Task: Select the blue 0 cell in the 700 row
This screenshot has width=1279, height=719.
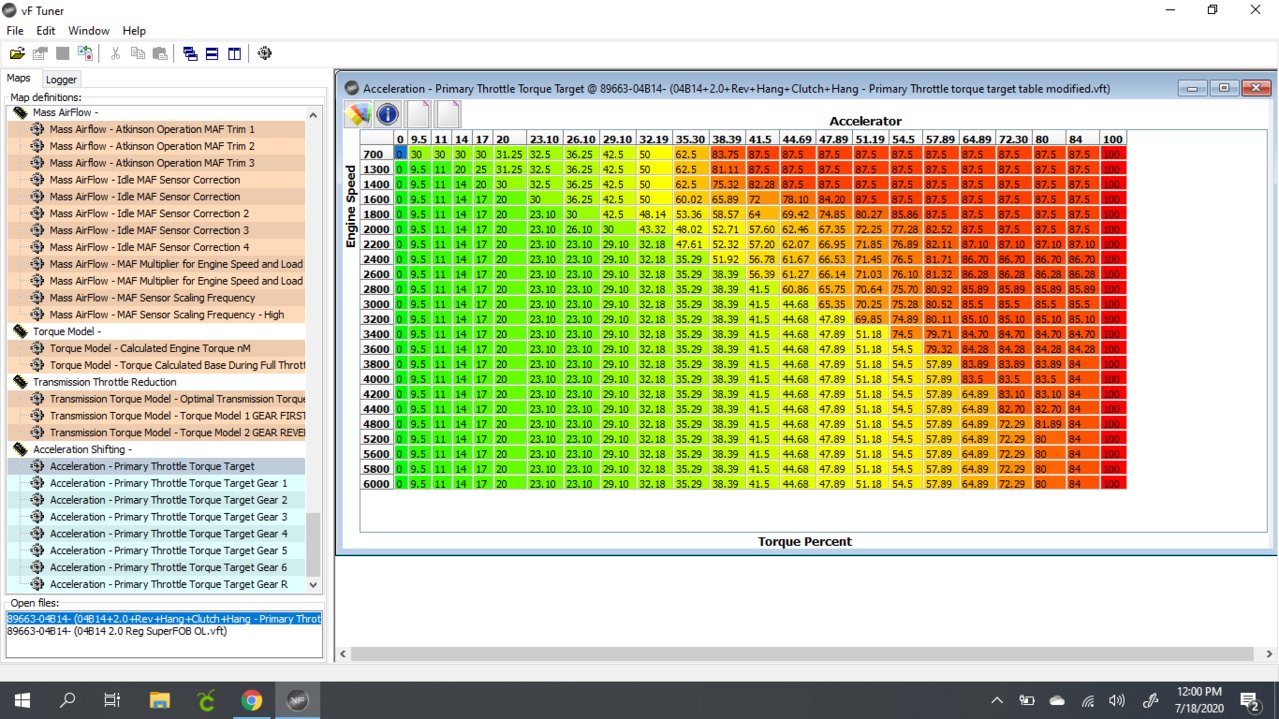Action: (400, 154)
